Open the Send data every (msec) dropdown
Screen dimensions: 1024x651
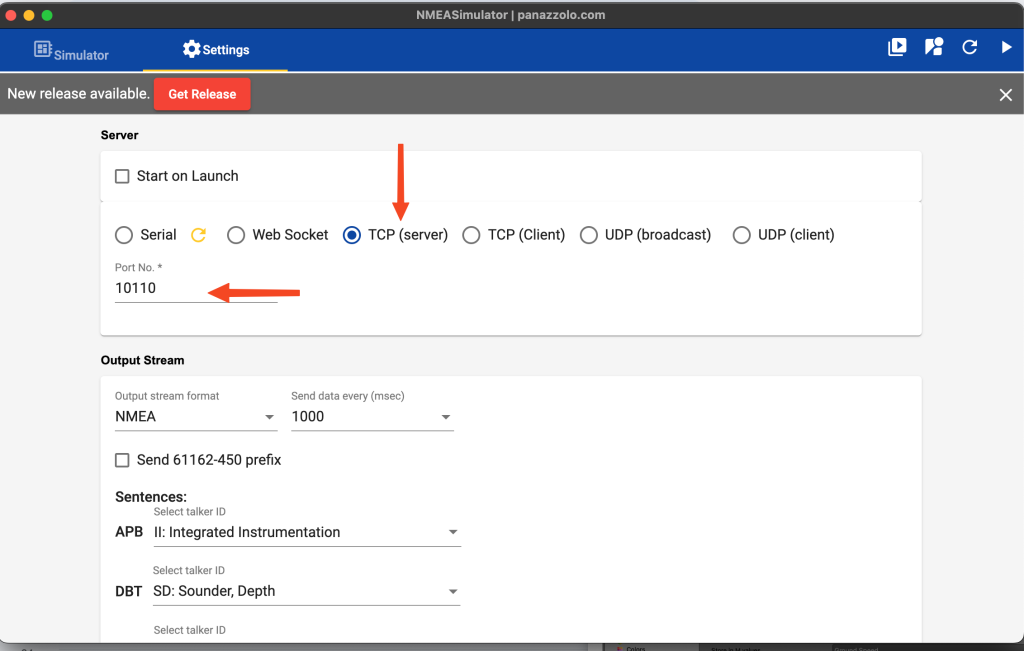click(372, 417)
